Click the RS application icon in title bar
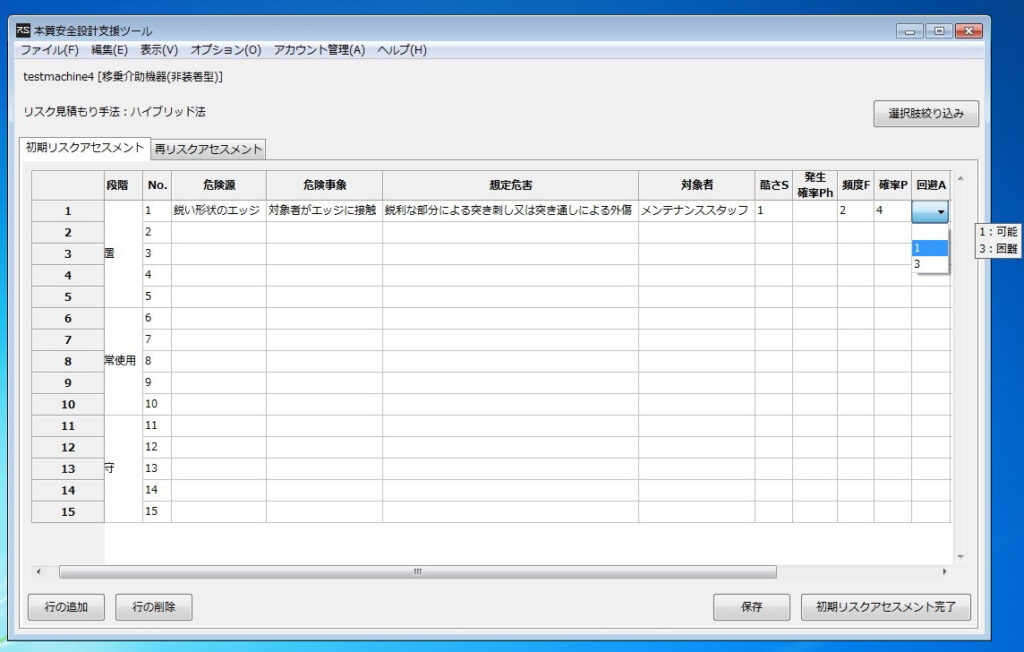This screenshot has height=652, width=1024. pyautogui.click(x=23, y=31)
